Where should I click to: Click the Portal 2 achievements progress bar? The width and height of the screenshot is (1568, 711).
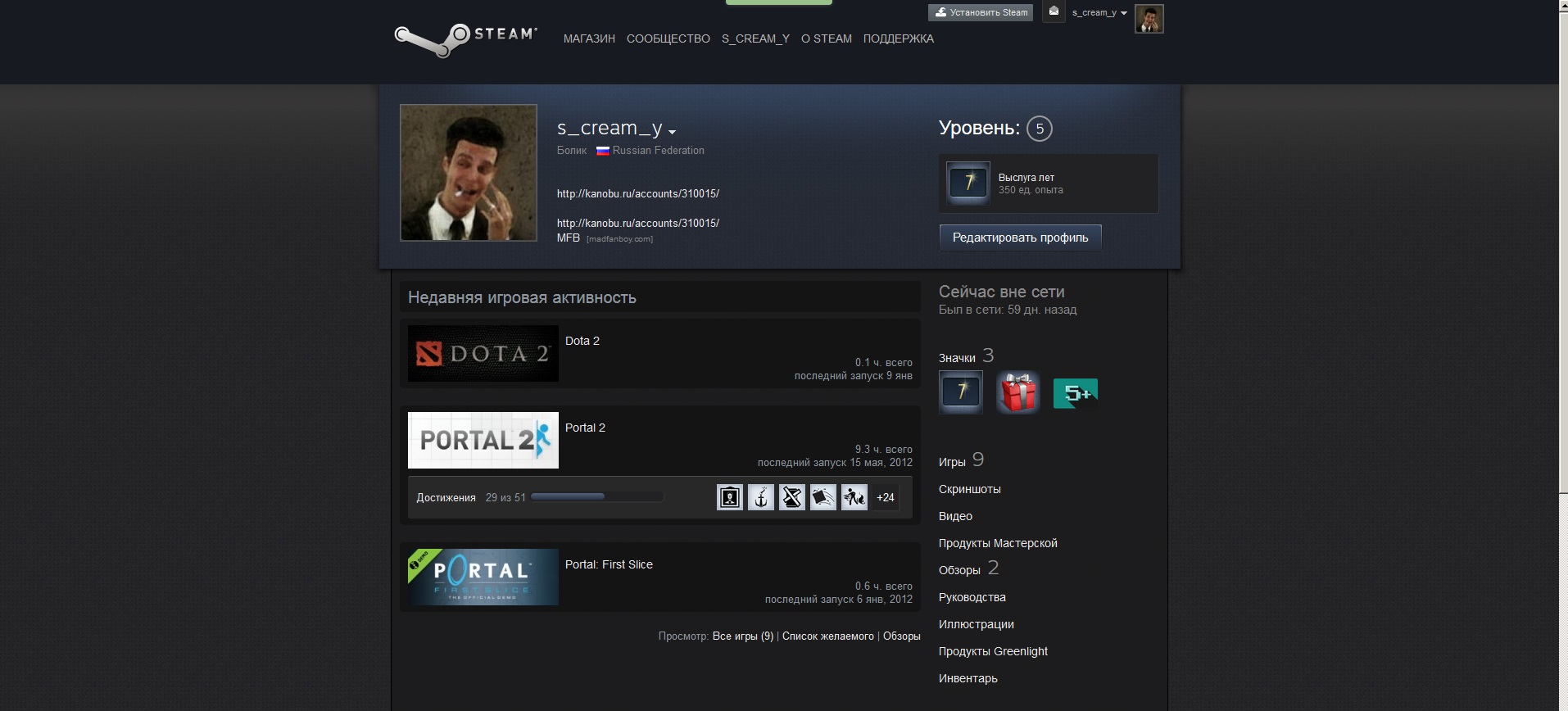pyautogui.click(x=596, y=497)
